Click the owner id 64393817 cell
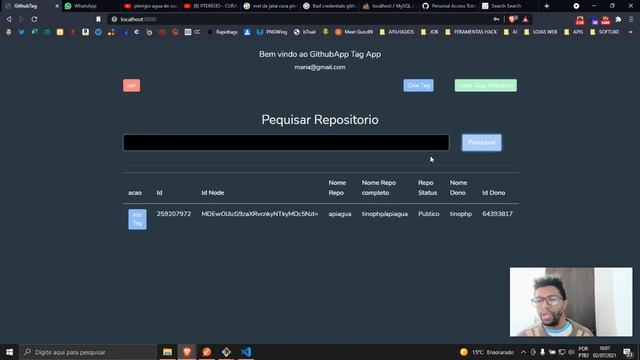This screenshot has width=640, height=360. [x=497, y=214]
